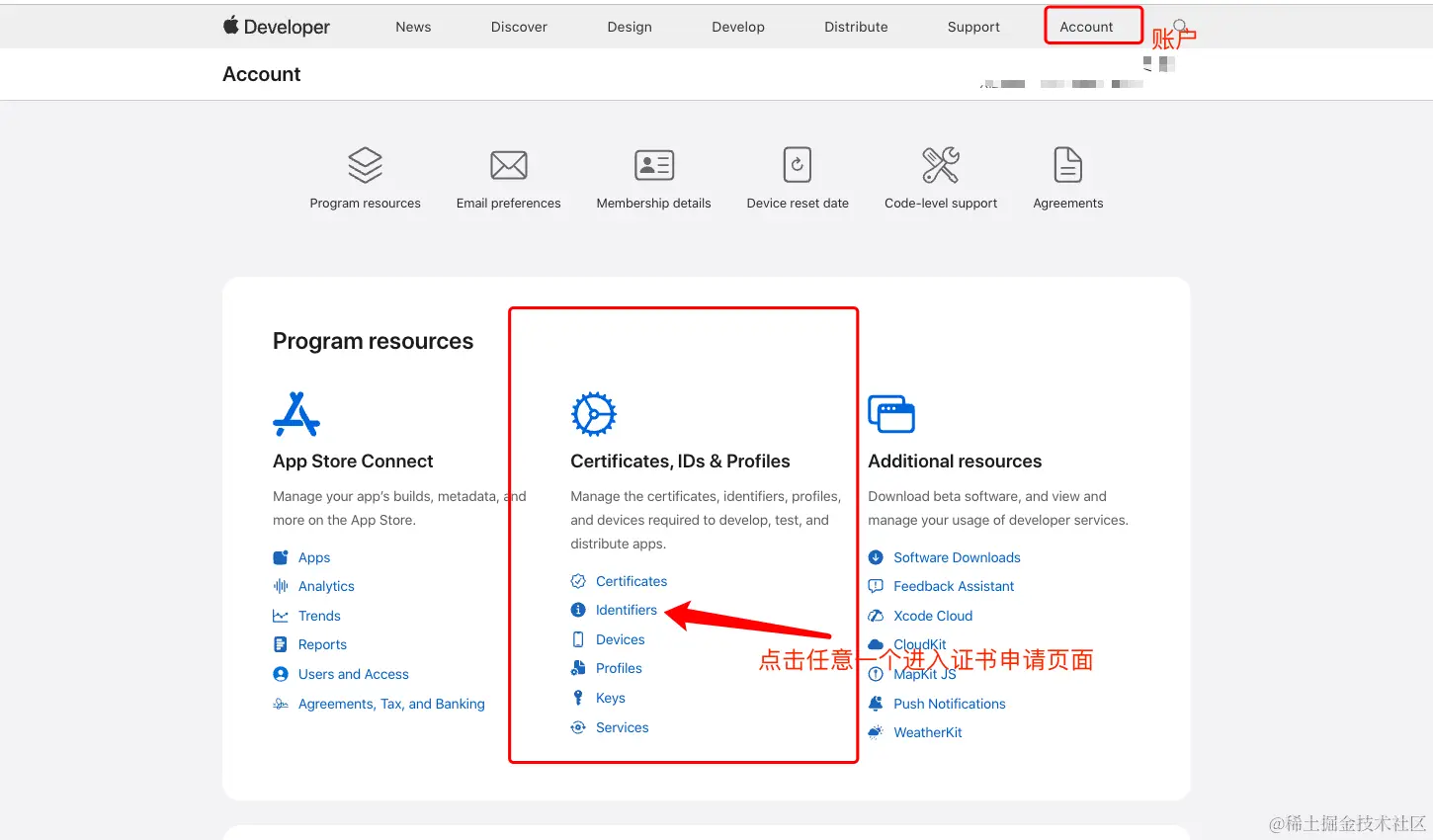Open the Profiles link
Viewport: 1433px width, 840px height.
click(619, 668)
